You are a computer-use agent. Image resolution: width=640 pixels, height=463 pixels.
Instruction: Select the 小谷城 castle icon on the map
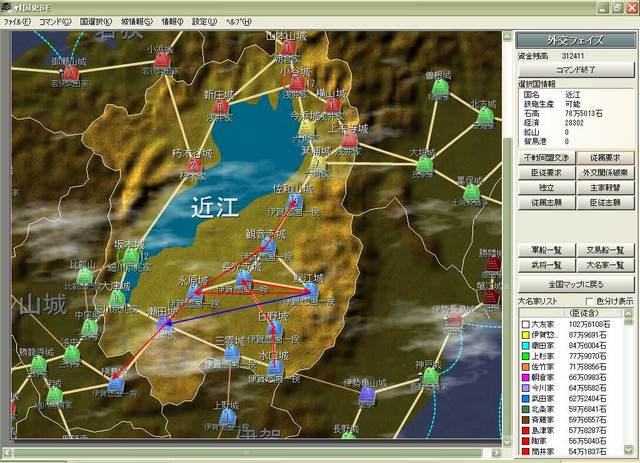click(297, 84)
